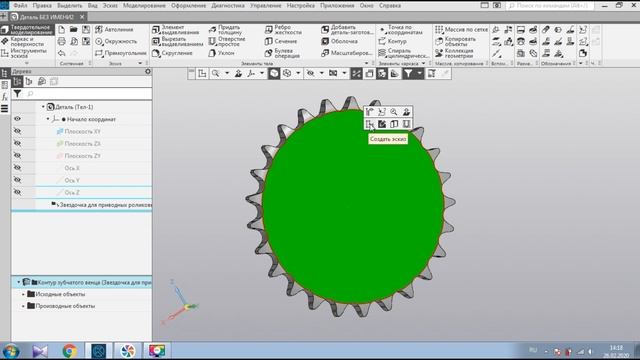Screen dimensions: 640x360
Task: Click the open file folder icon
Action: (x=73, y=29)
